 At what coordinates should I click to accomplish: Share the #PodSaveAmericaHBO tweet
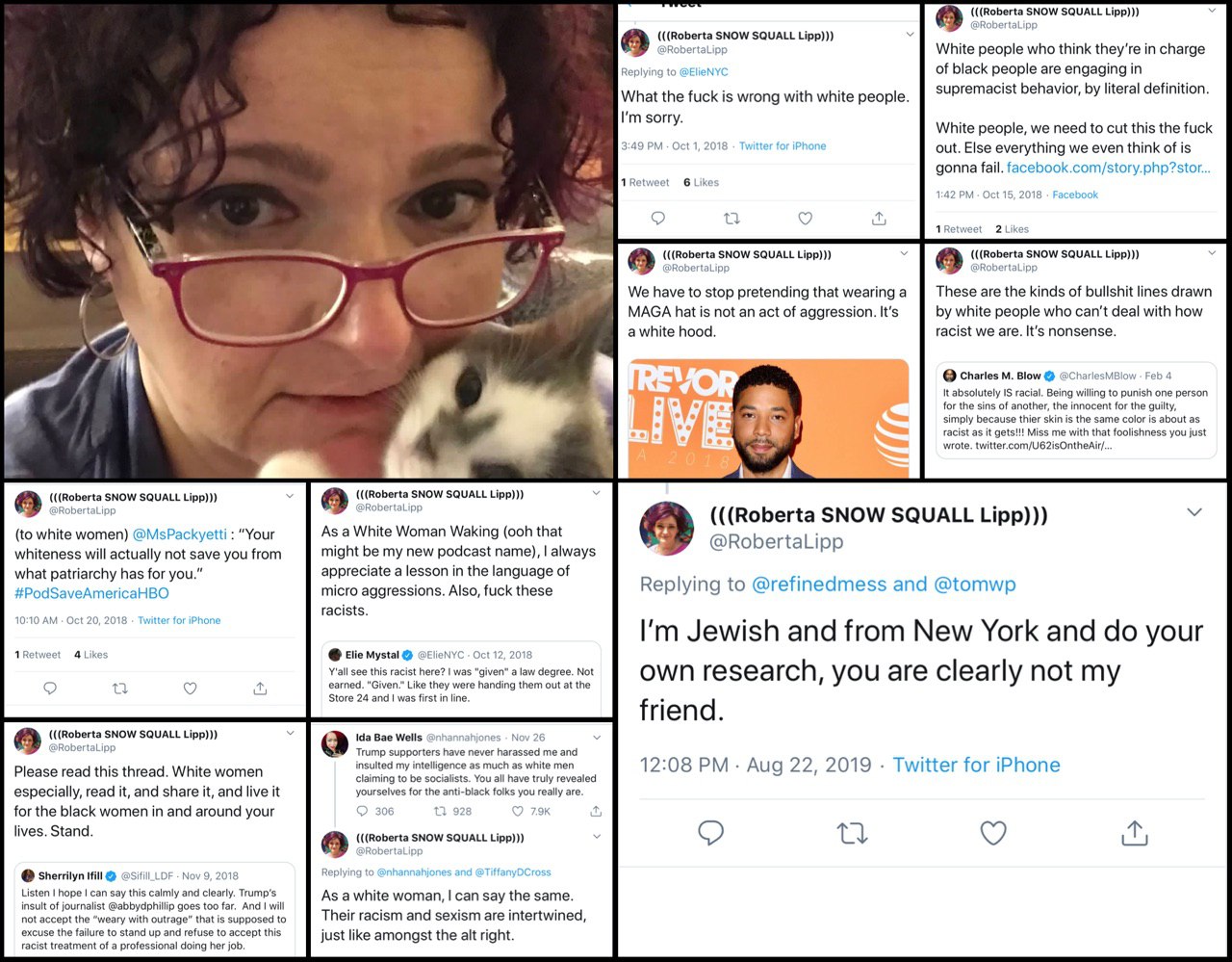point(260,689)
